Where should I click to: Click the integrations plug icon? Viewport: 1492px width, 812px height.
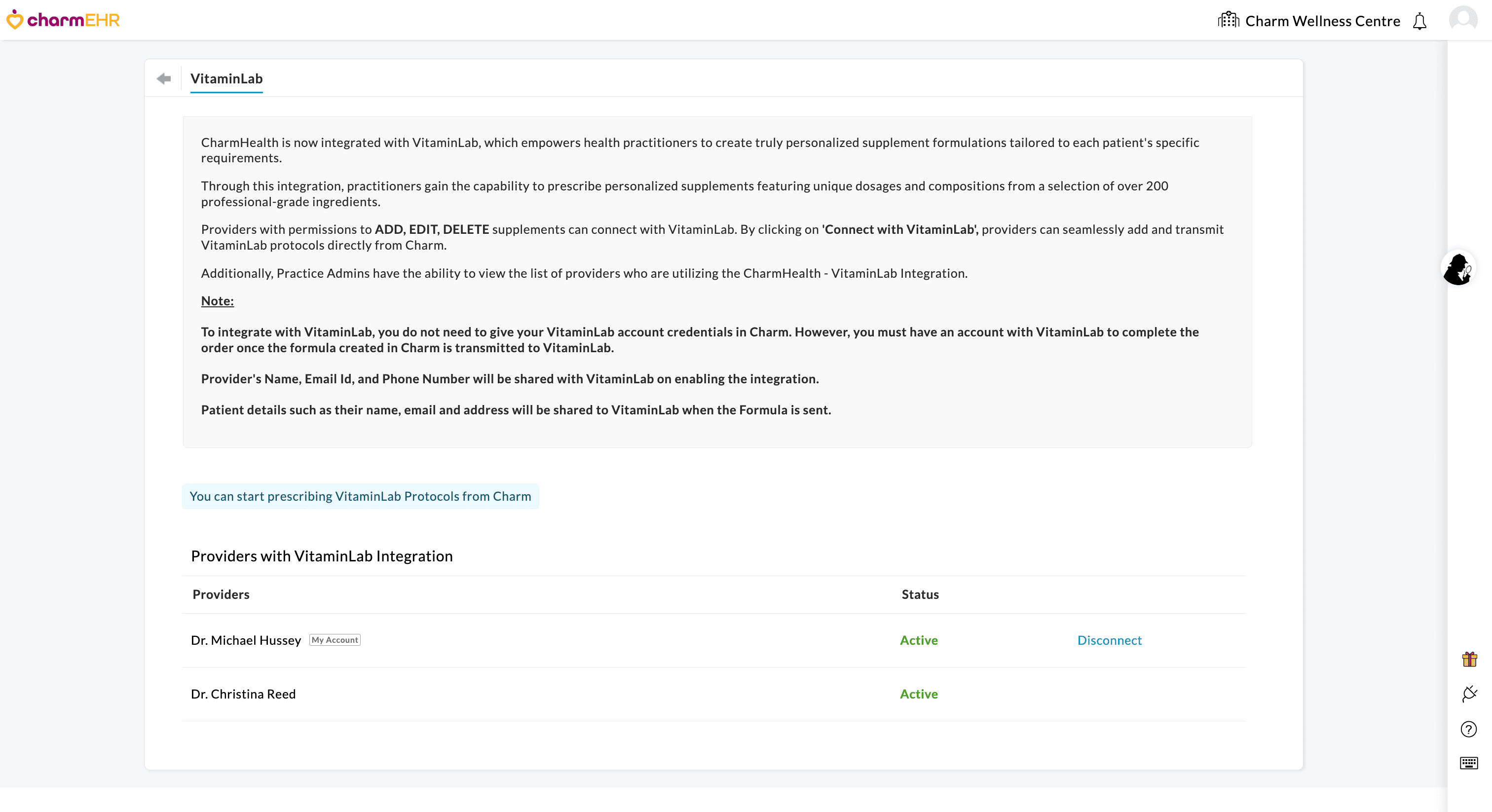[1469, 694]
